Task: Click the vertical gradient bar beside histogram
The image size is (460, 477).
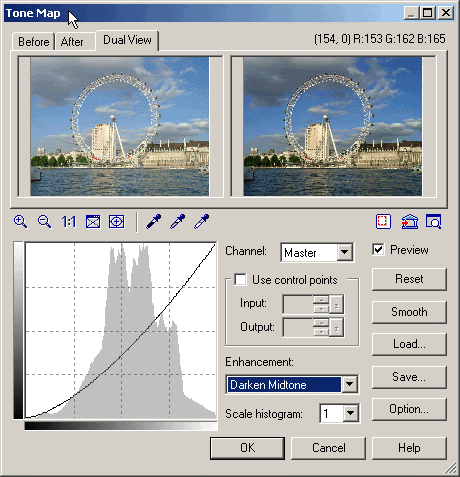Action: 18,330
